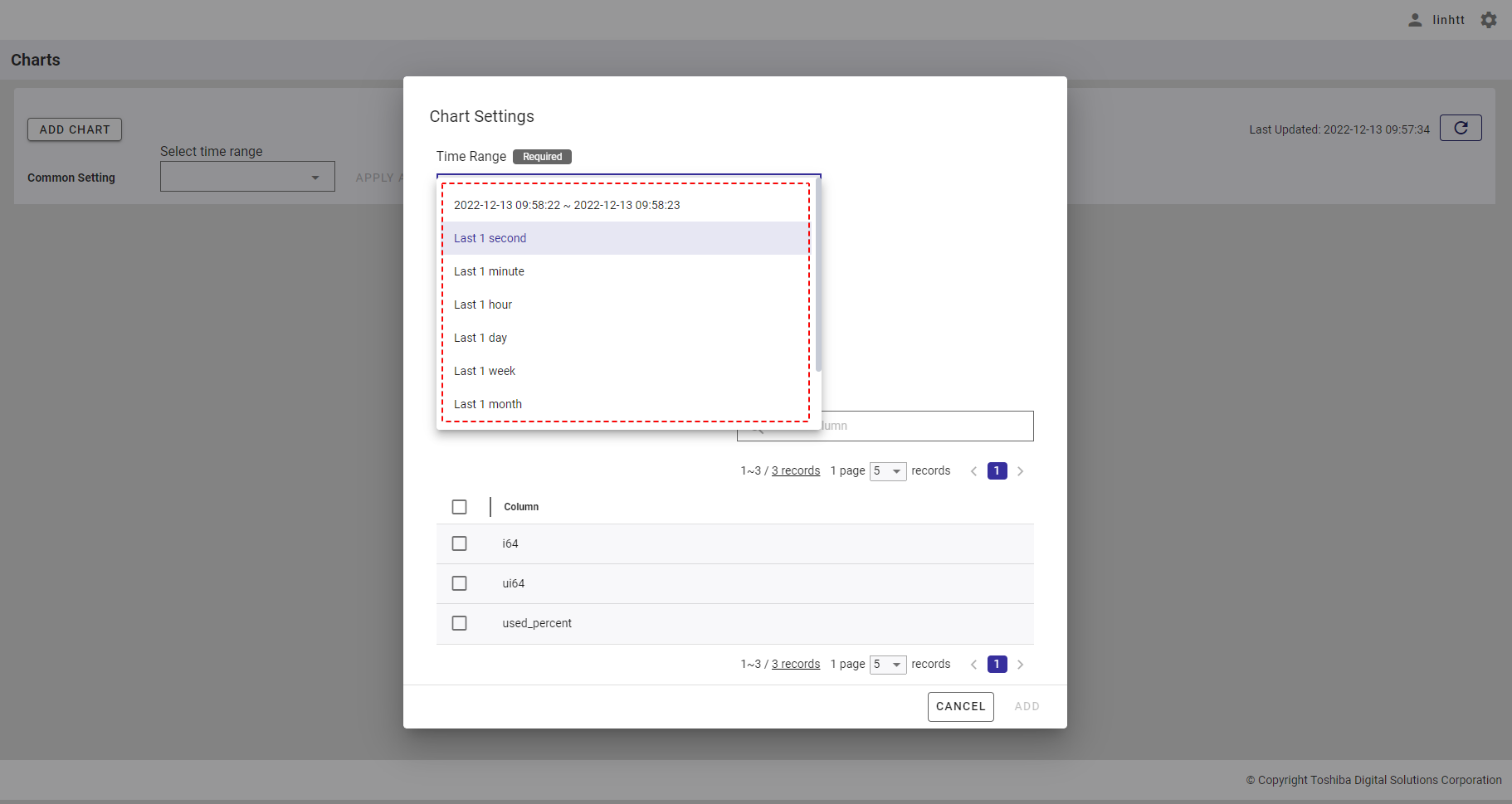Select Last 1 hour option
This screenshot has width=1512, height=804.
(483, 305)
